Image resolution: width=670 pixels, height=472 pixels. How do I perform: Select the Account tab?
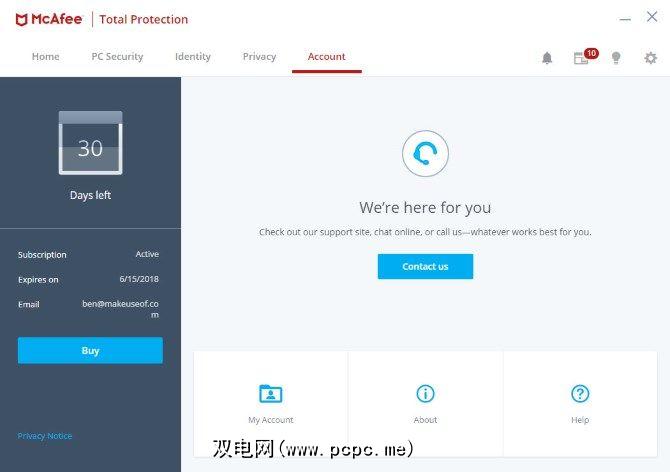click(326, 56)
